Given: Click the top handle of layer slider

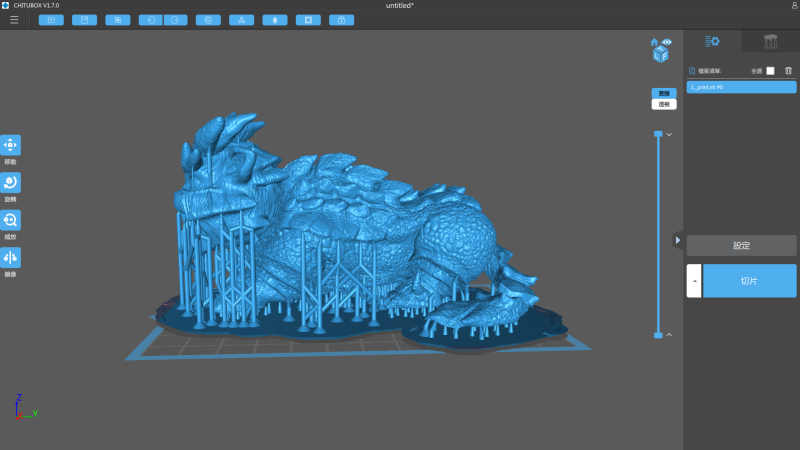Looking at the screenshot, I should pyautogui.click(x=658, y=133).
